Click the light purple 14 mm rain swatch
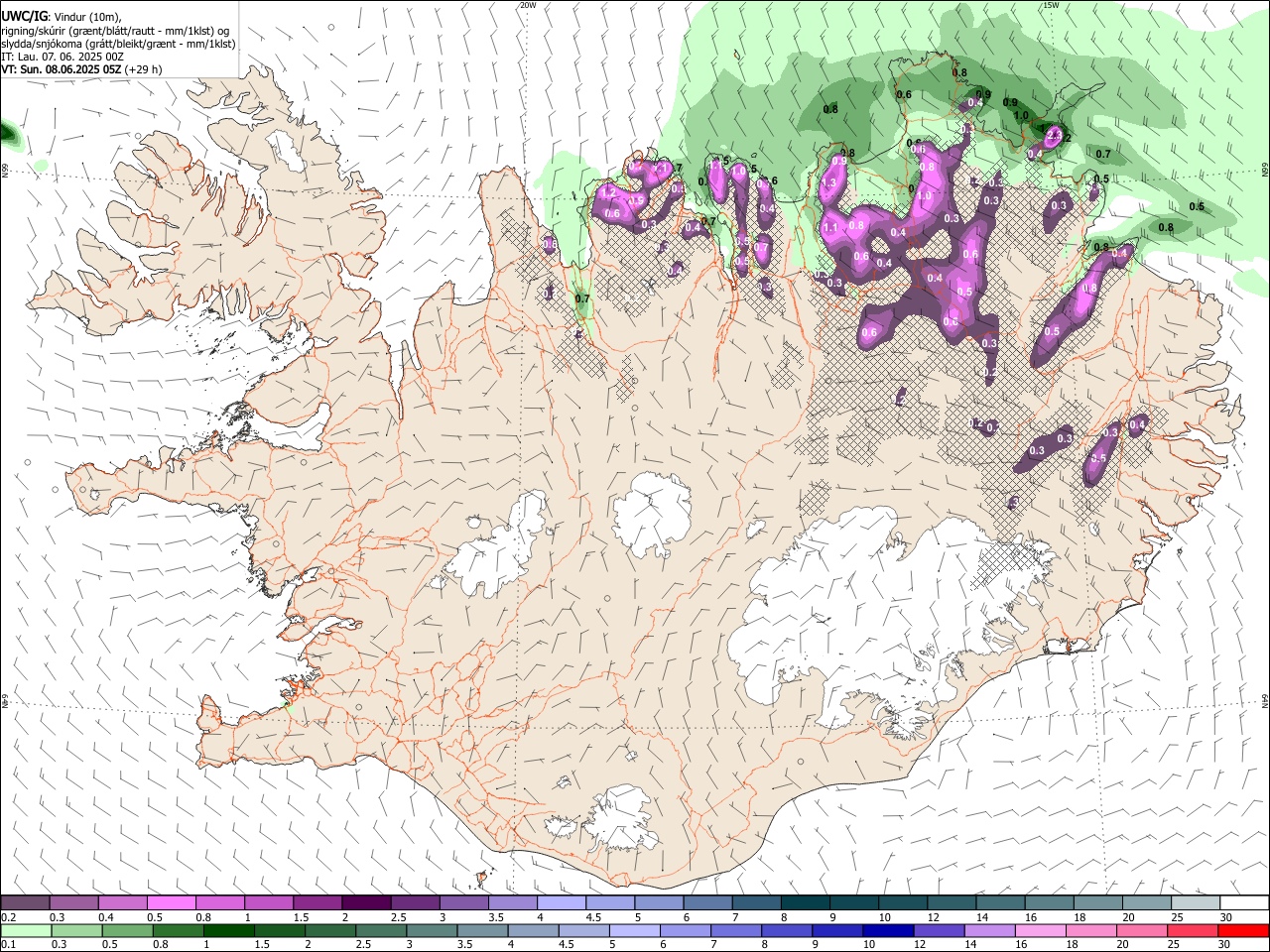Viewport: 1270px width, 952px height. click(988, 931)
